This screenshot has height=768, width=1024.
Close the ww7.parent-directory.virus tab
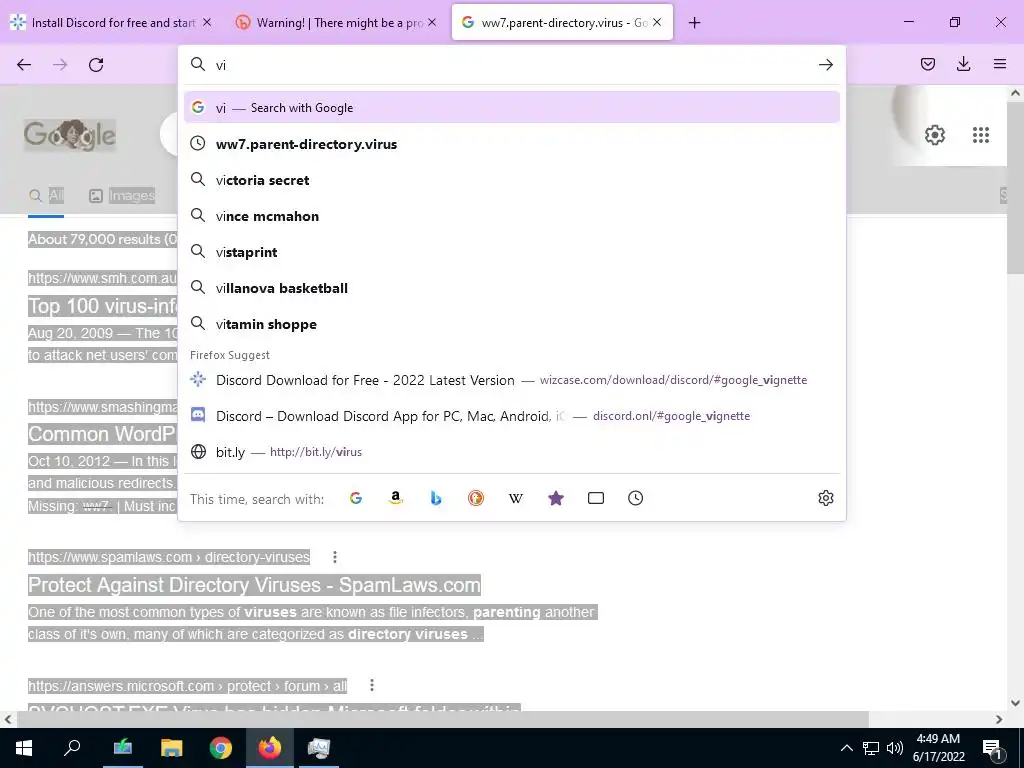657,22
